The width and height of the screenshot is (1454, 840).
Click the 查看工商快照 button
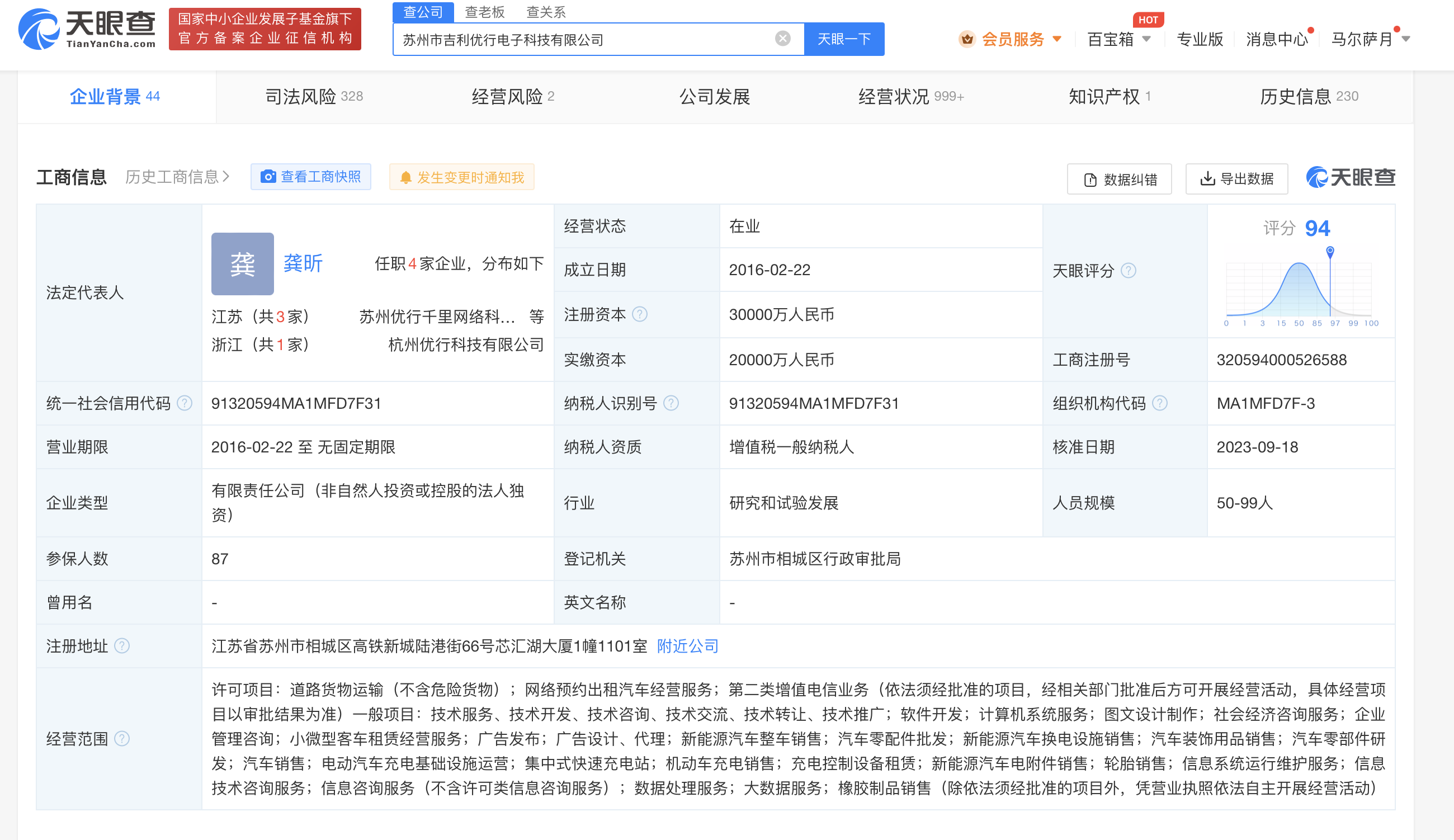310,177
